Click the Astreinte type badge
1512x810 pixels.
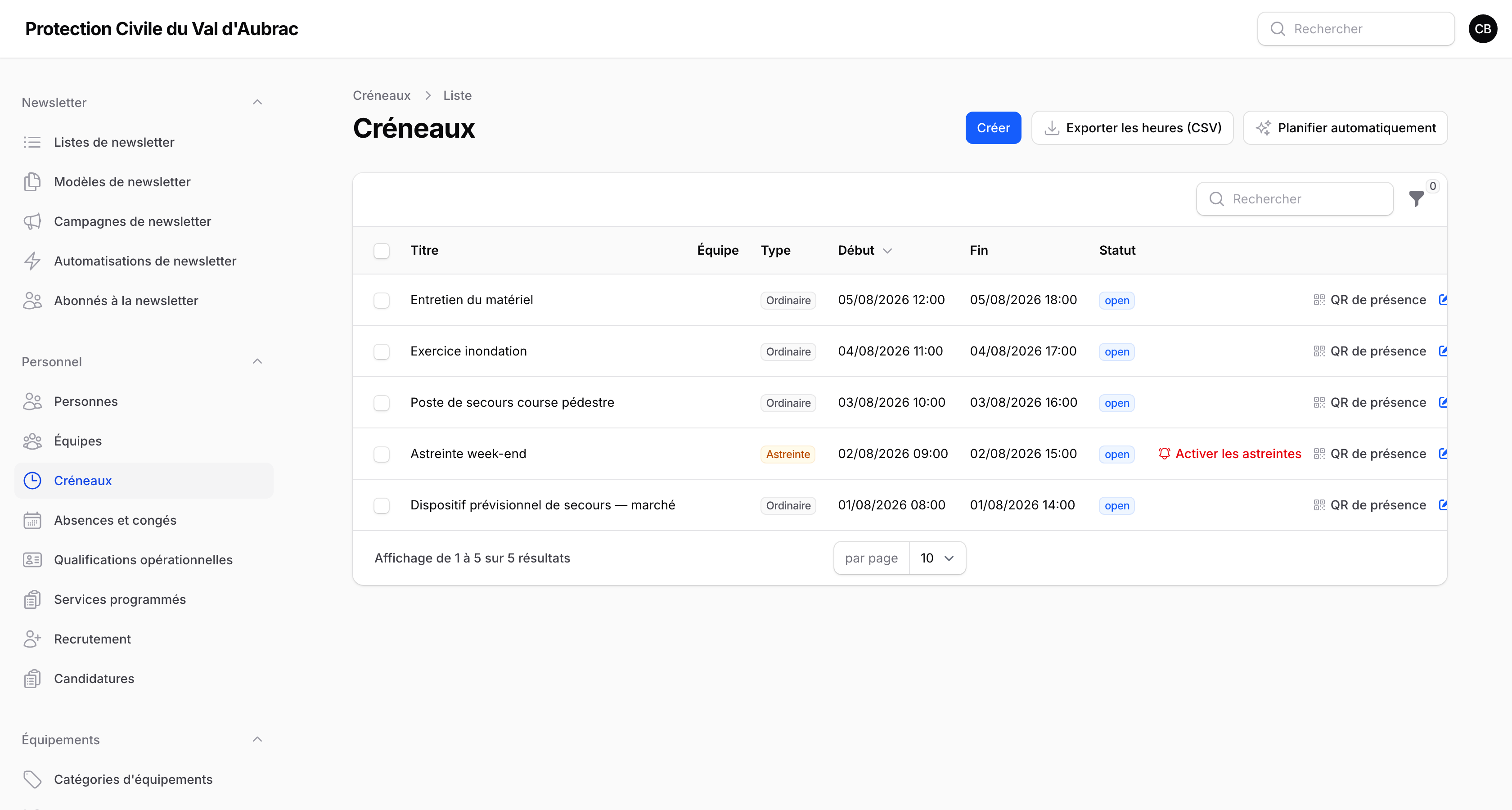tap(787, 454)
